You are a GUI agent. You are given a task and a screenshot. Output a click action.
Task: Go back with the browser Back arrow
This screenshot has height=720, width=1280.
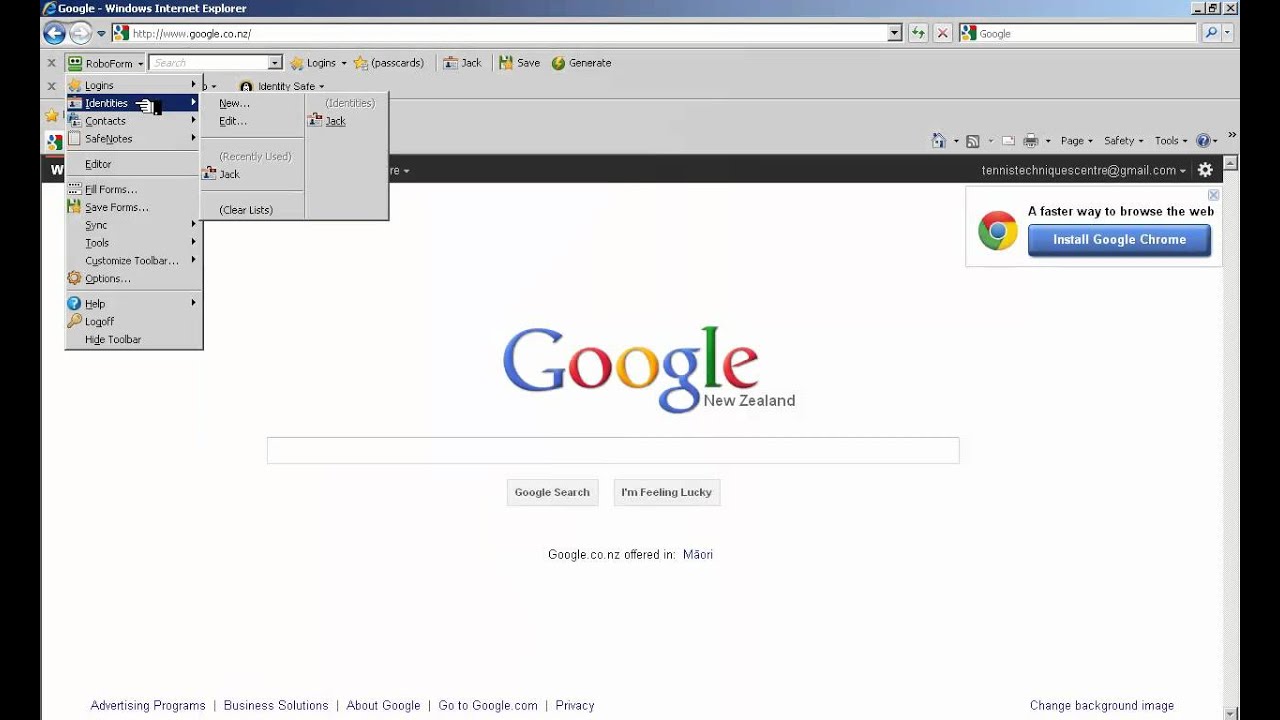(54, 33)
